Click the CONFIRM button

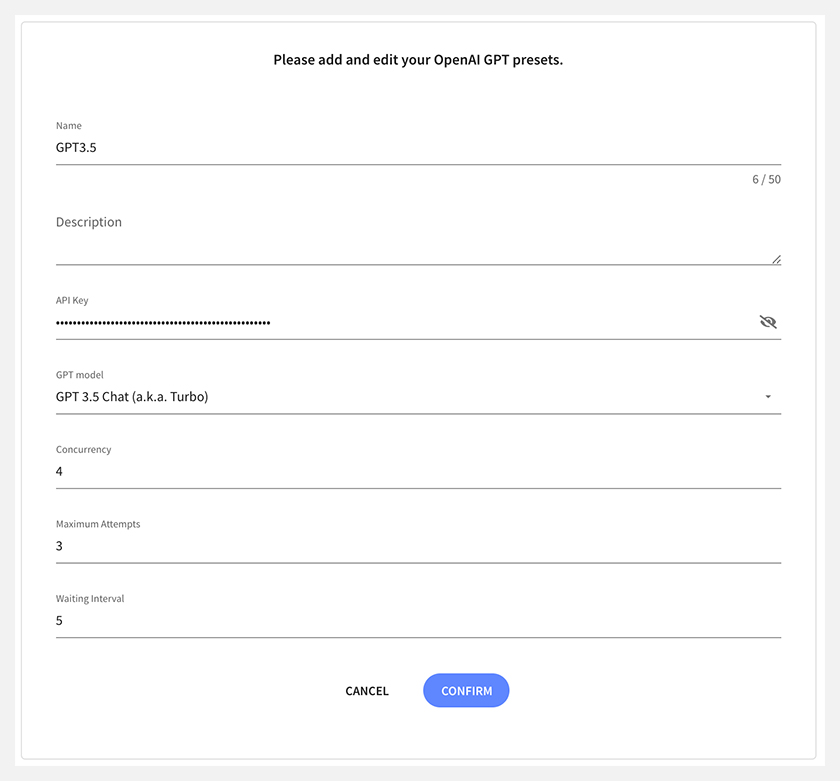[x=466, y=690]
